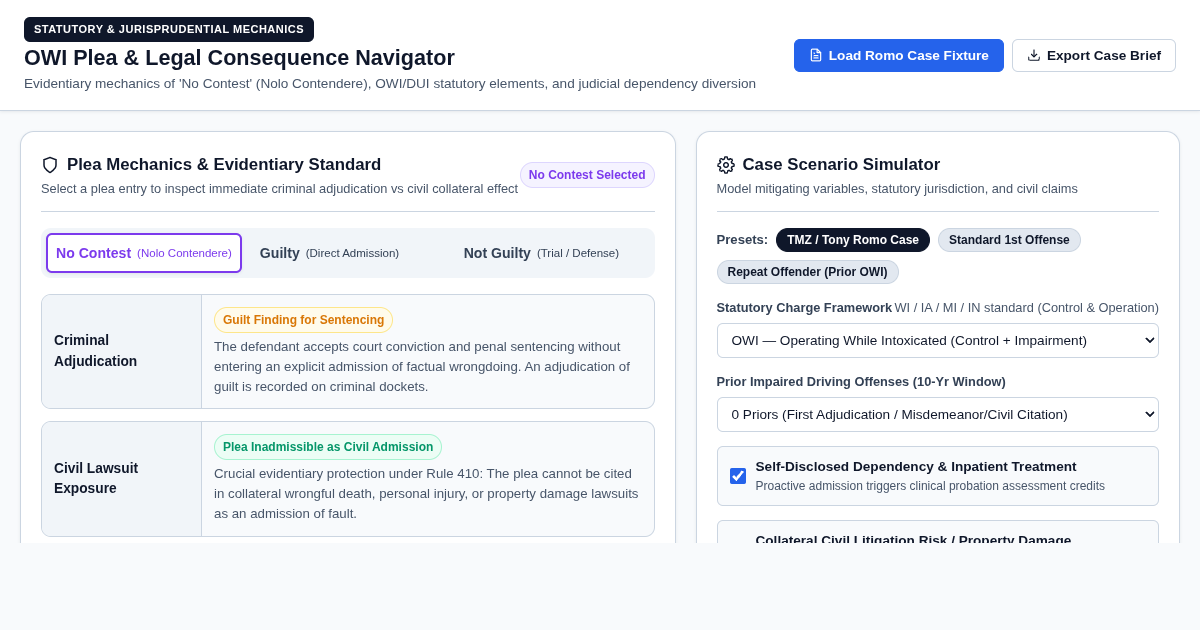This screenshot has width=1200, height=630.
Task: Switch to the Guilty plea tab
Action: [348, 253]
